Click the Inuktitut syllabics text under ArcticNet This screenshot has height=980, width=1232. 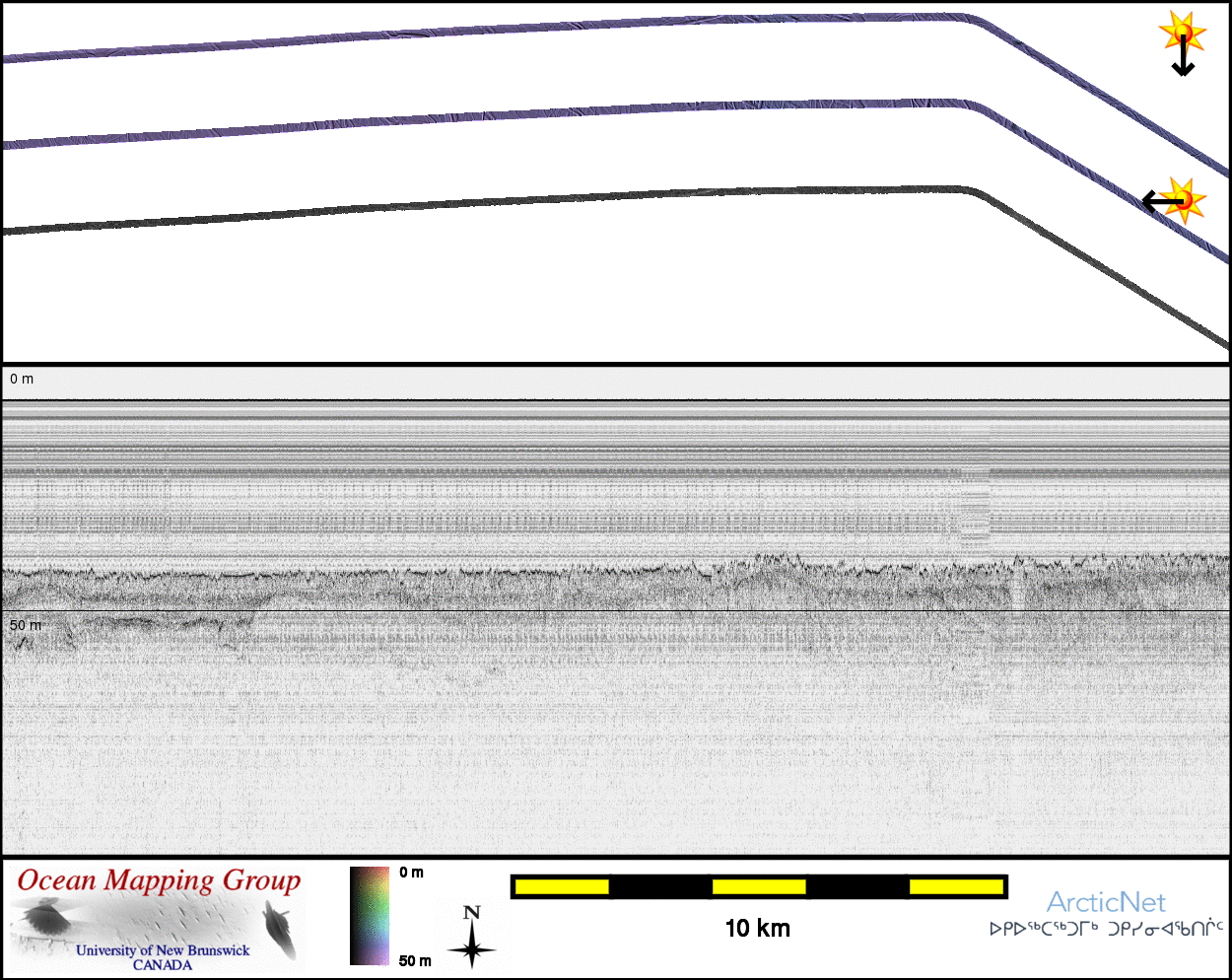pos(1105,929)
